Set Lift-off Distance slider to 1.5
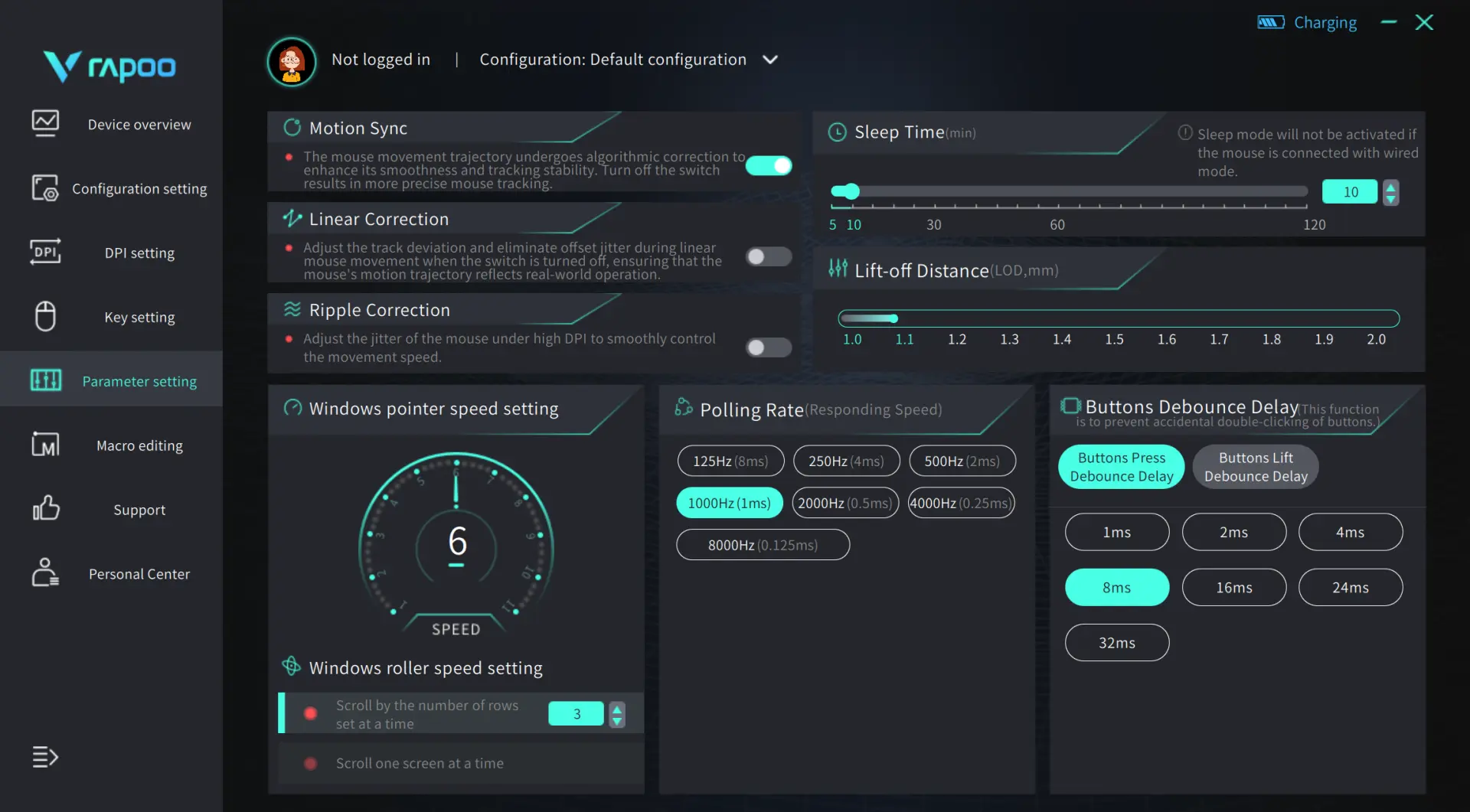This screenshot has width=1470, height=812. (x=1114, y=318)
